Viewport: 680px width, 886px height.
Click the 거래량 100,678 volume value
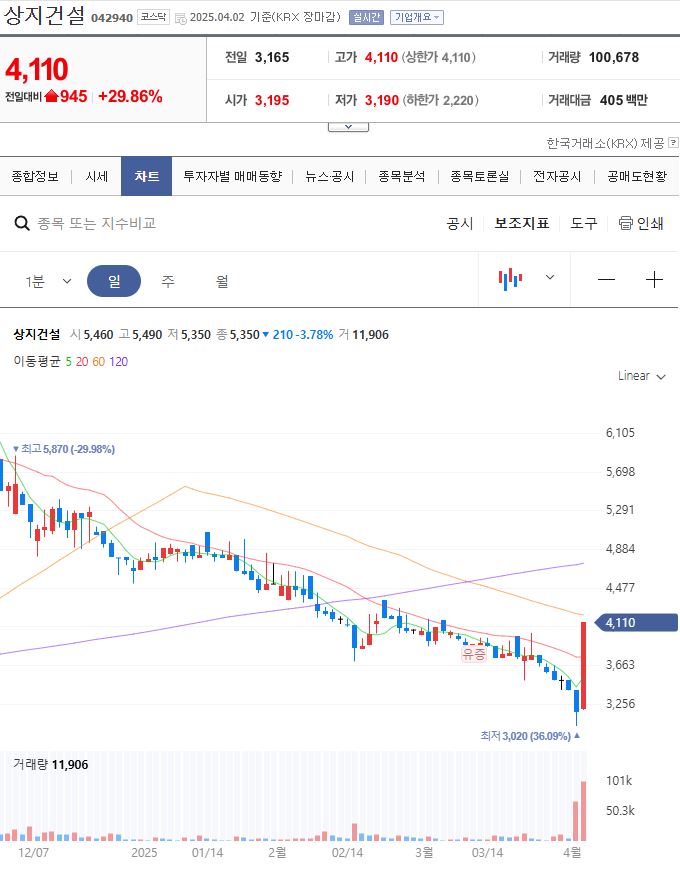tap(613, 57)
